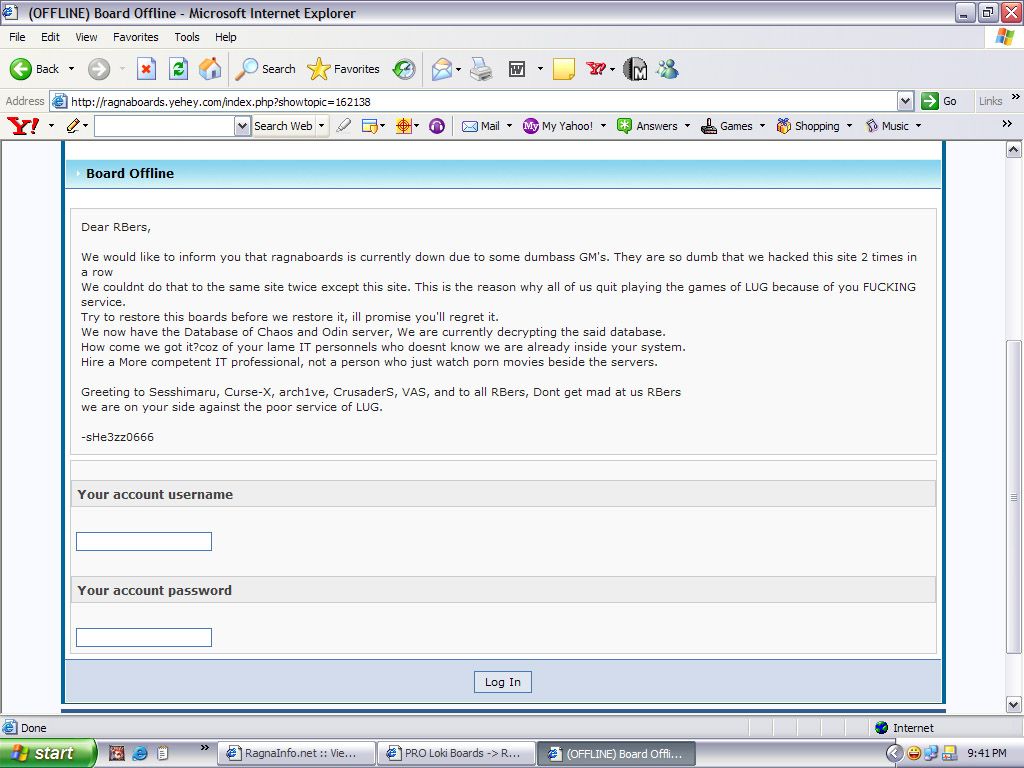This screenshot has width=1024, height=768.
Task: Click the Home icon
Action: pos(210,69)
